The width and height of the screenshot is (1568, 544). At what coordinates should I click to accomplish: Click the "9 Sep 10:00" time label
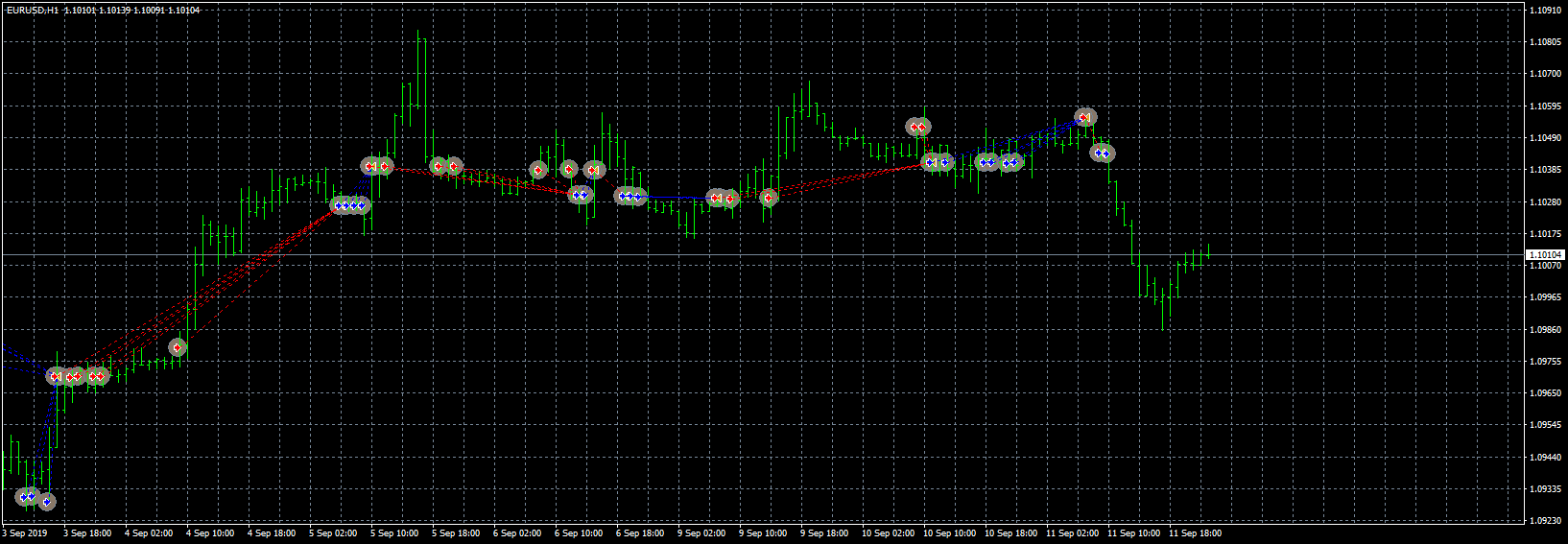click(x=763, y=533)
